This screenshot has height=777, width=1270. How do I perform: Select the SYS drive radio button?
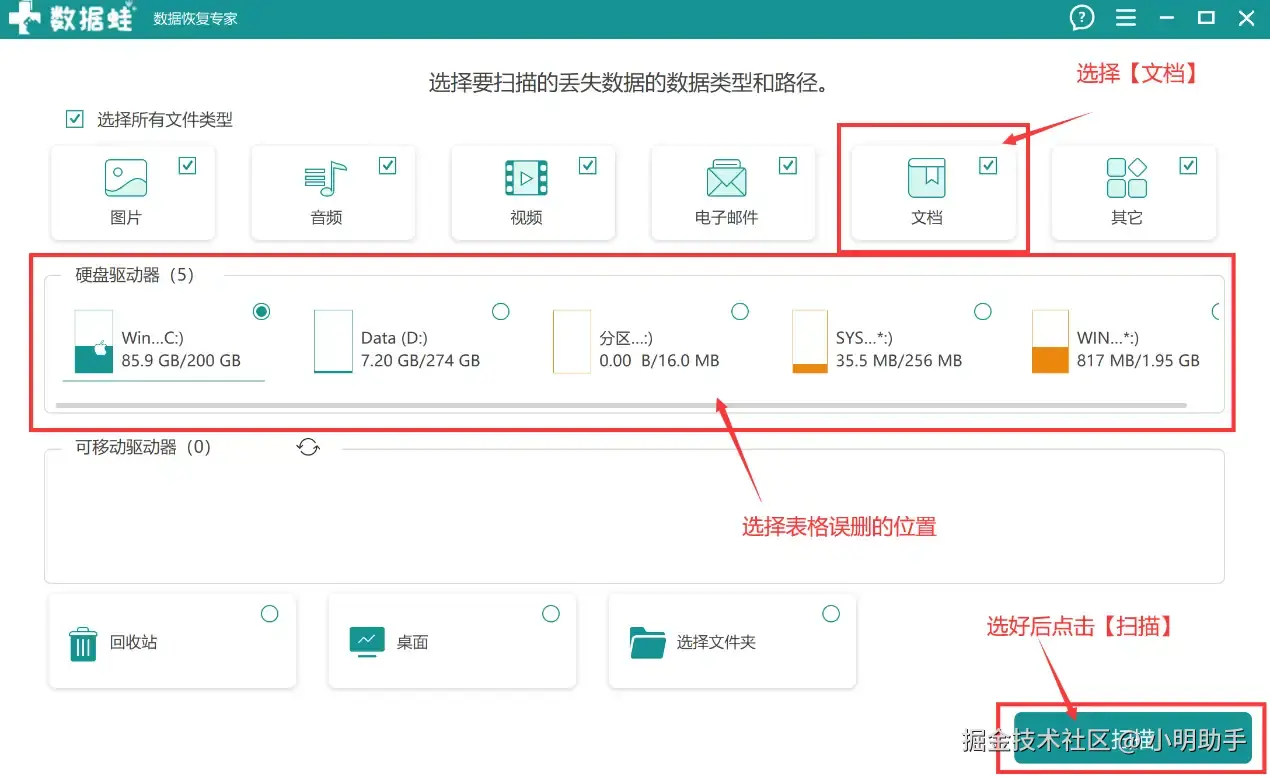tap(983, 312)
